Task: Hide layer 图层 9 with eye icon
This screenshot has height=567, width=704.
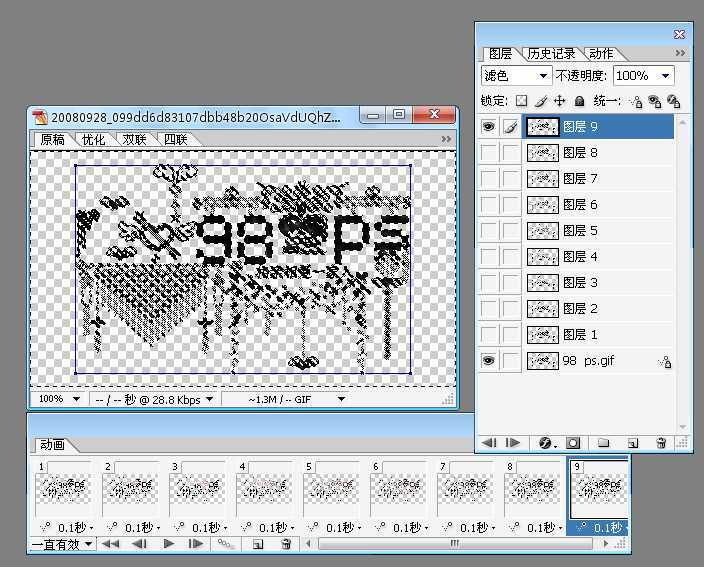Action: [489, 127]
